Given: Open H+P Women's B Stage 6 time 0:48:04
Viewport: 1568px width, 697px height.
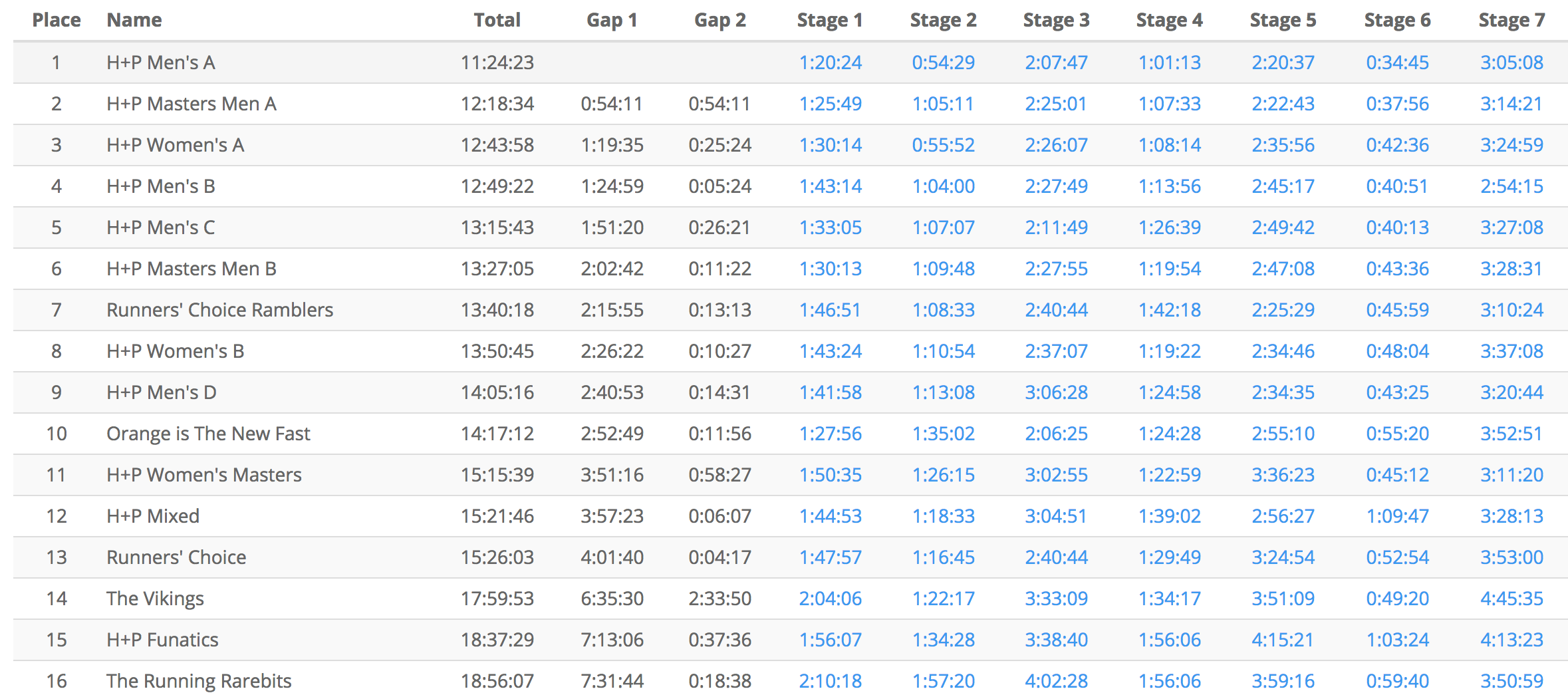Looking at the screenshot, I should pos(1397,351).
